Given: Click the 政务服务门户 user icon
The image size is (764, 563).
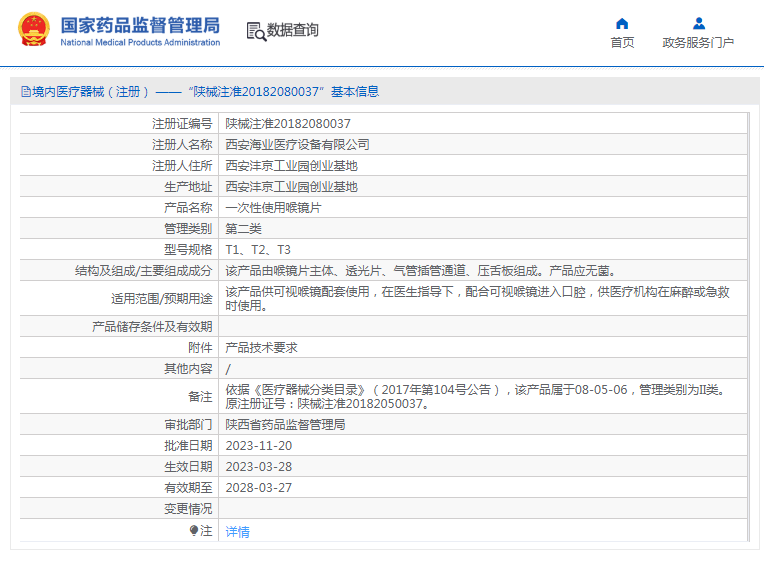Looking at the screenshot, I should (x=698, y=23).
